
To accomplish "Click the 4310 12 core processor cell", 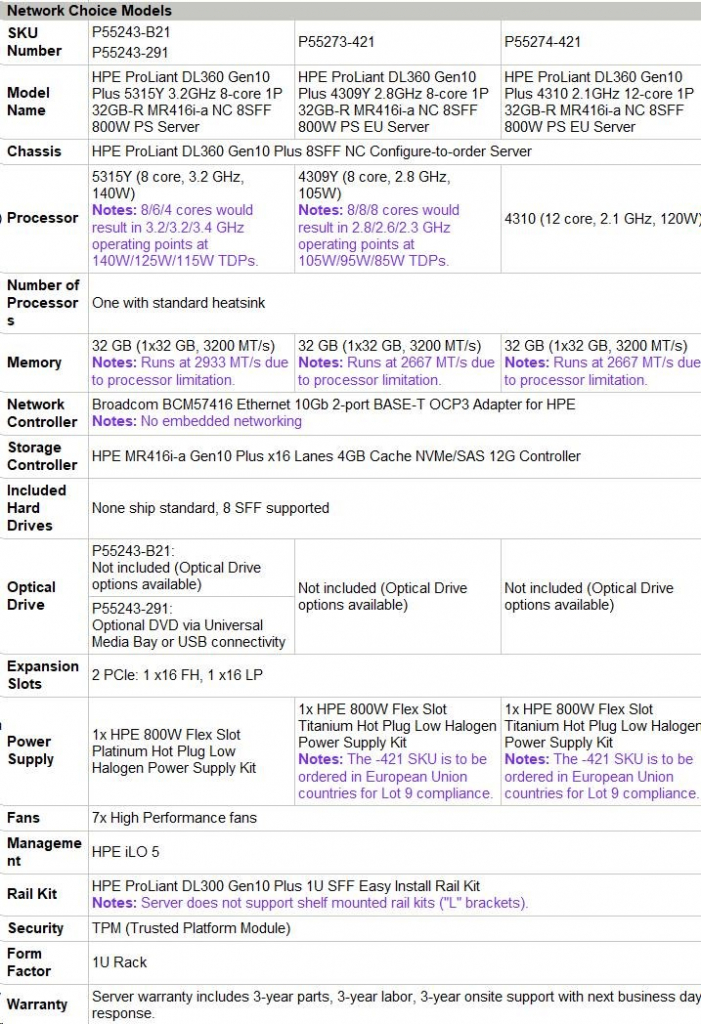I will point(602,218).
